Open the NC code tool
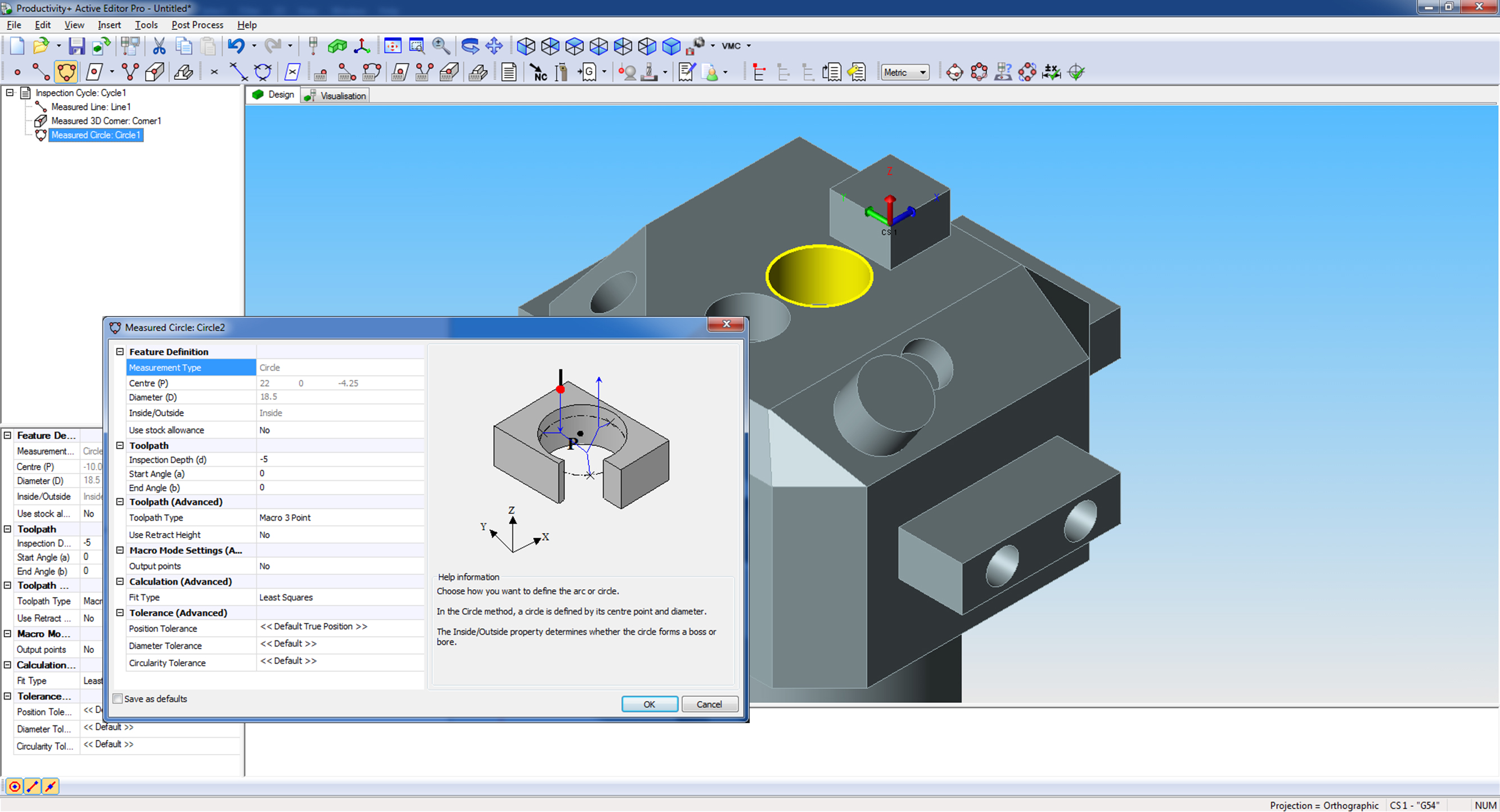 539,71
